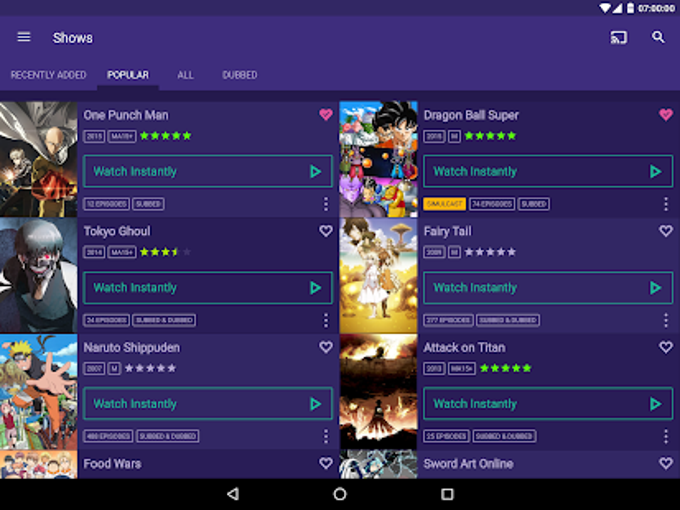
Task: Watch Tokyo Ghoul instantly
Action: [x=208, y=288]
